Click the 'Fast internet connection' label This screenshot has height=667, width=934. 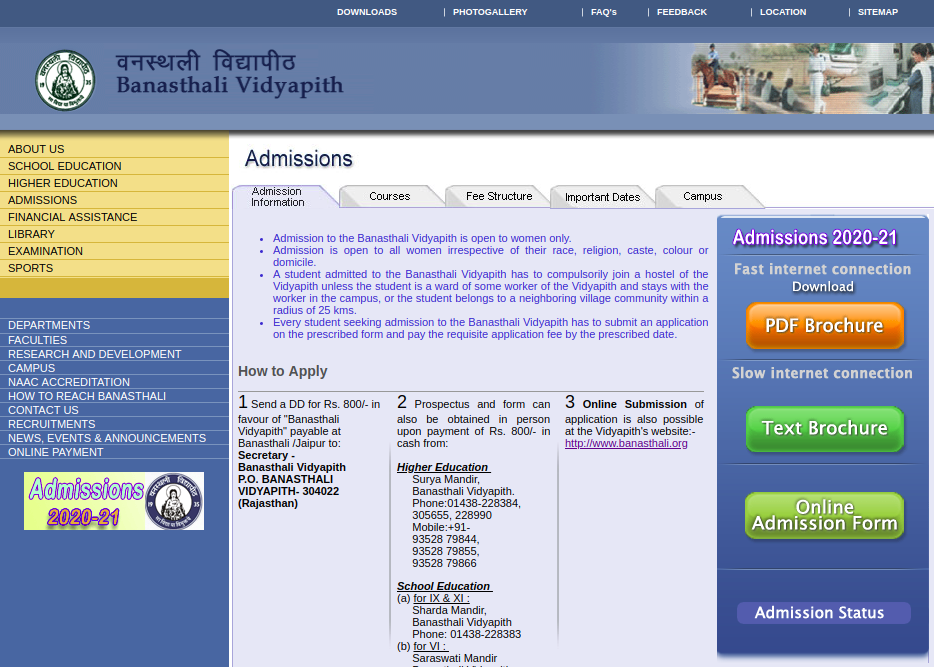pyautogui.click(x=823, y=269)
